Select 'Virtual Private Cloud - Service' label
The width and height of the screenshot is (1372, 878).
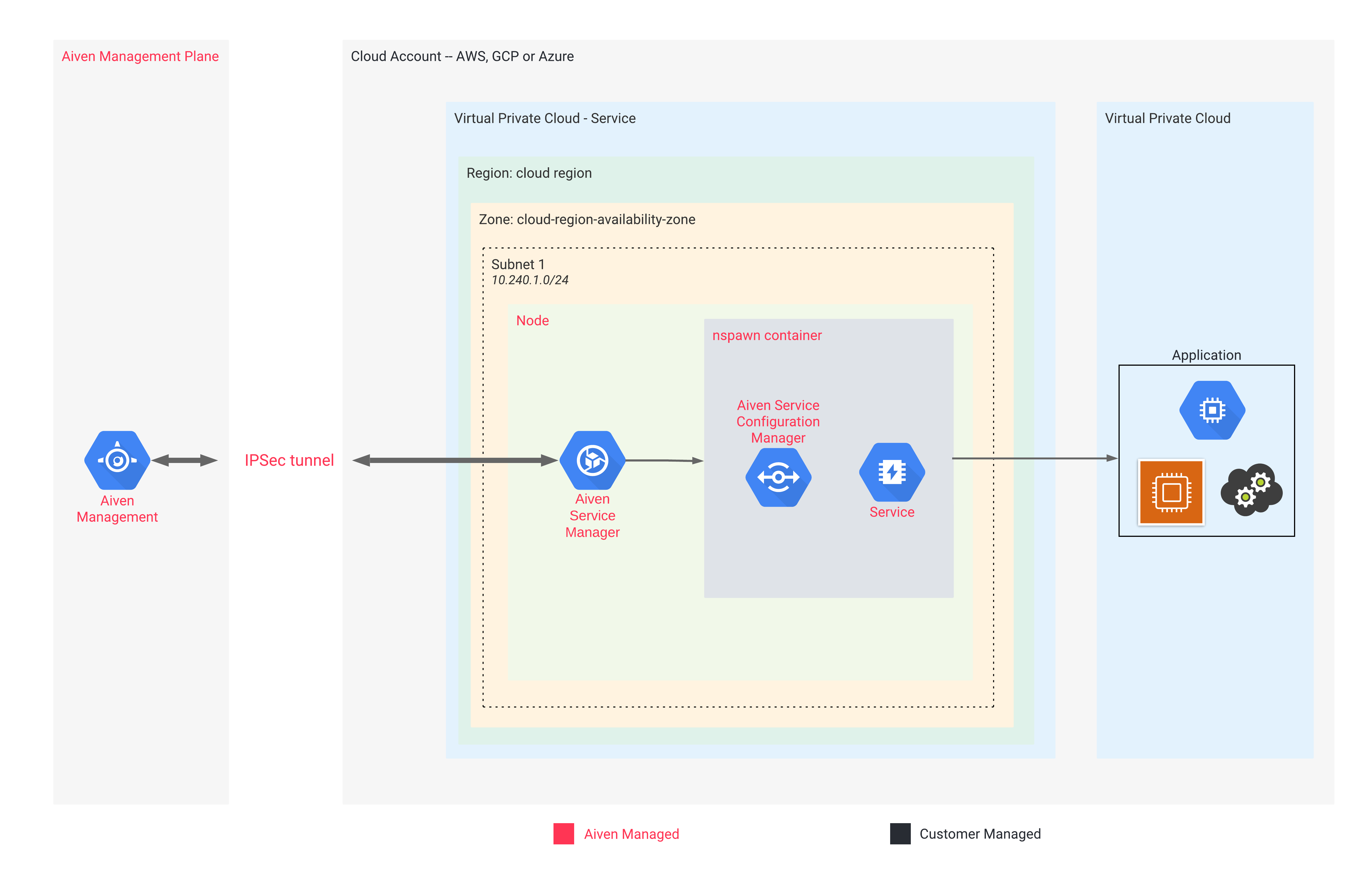(544, 118)
